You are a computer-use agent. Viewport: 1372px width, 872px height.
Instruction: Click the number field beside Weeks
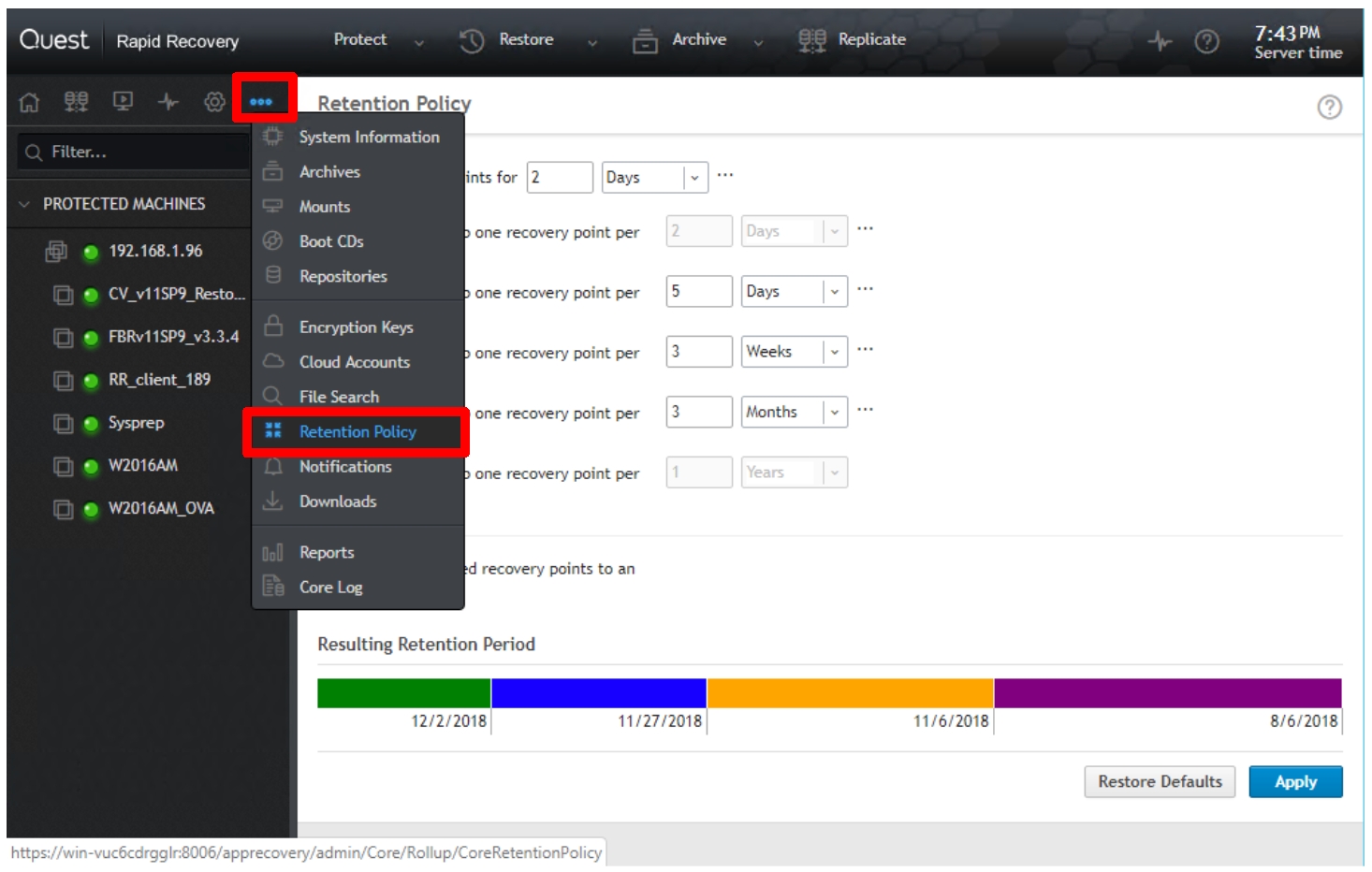699,351
